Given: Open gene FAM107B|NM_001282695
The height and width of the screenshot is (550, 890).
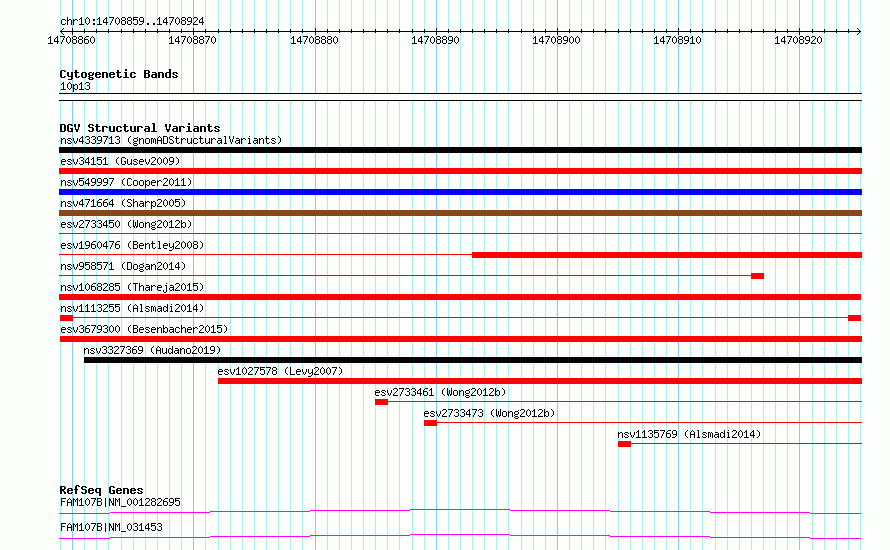Looking at the screenshot, I should [120, 502].
